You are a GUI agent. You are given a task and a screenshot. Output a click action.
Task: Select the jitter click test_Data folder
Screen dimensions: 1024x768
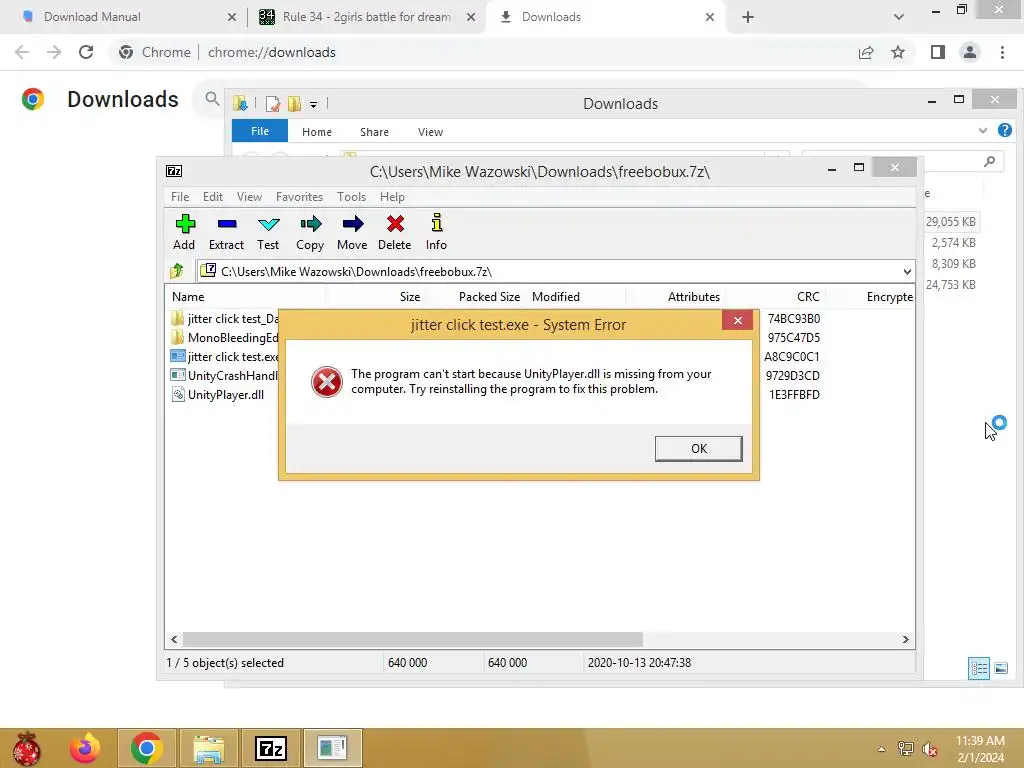point(225,319)
